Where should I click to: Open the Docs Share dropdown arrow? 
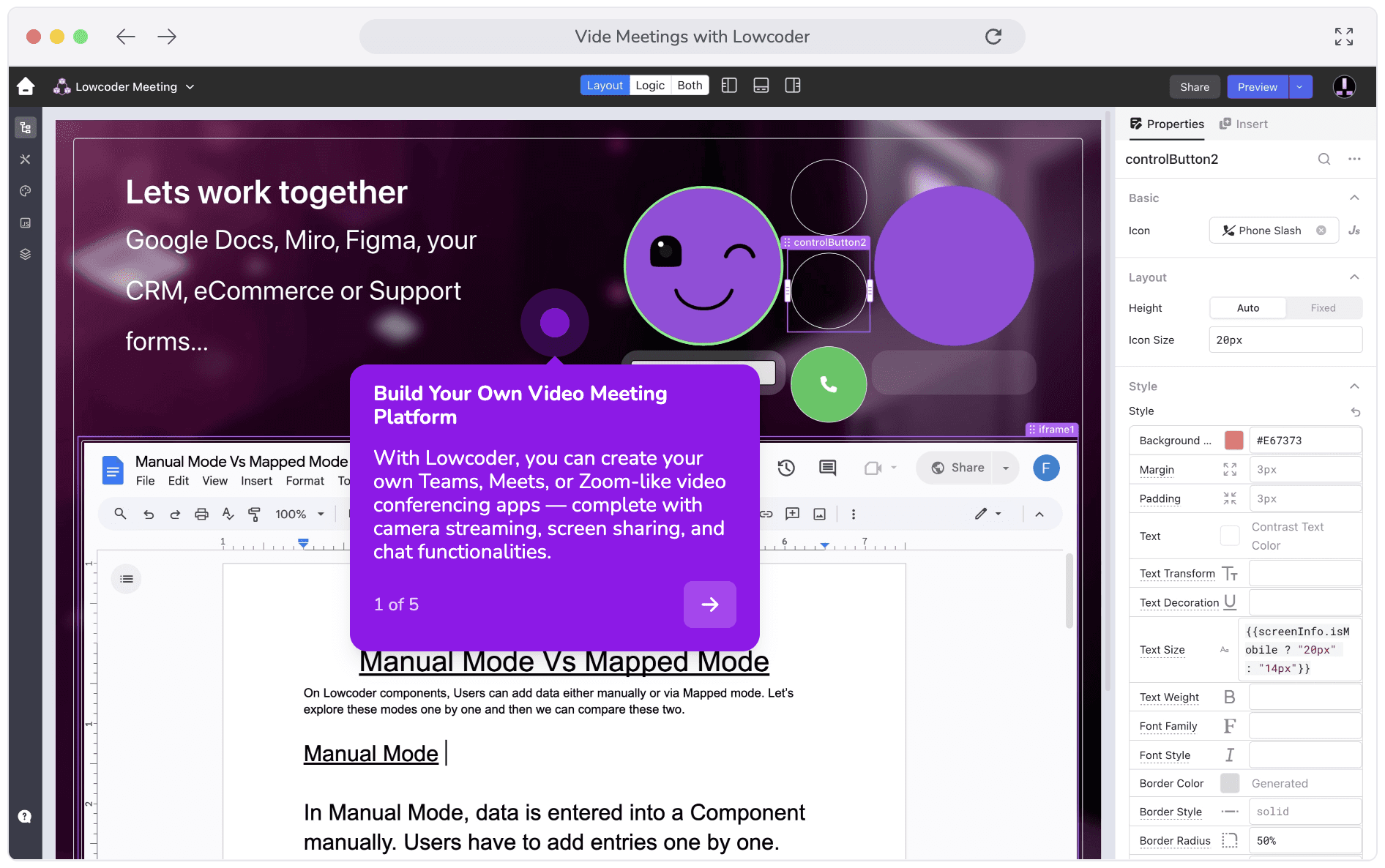click(1006, 468)
